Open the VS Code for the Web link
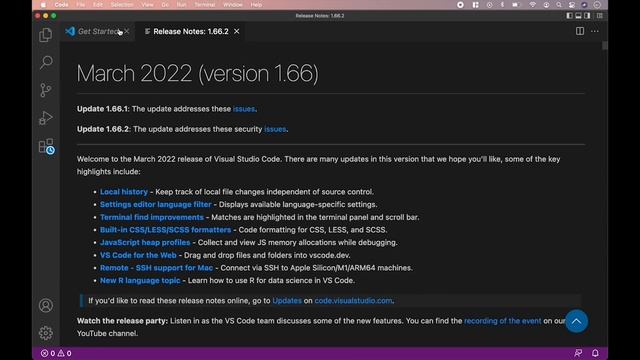This screenshot has width=640, height=360. tap(138, 255)
